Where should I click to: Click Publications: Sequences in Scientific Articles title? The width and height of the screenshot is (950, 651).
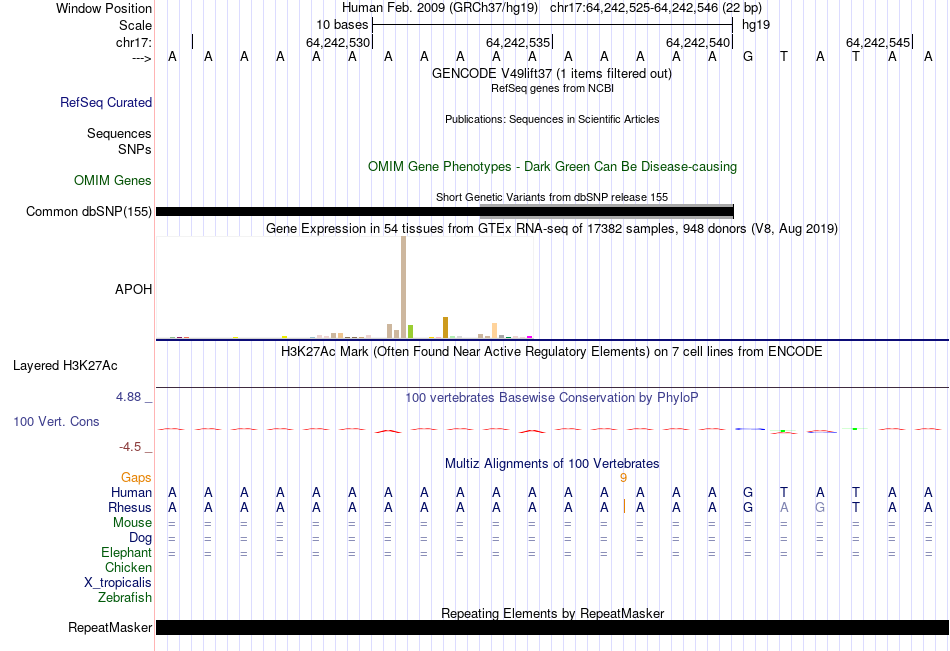tap(552, 119)
